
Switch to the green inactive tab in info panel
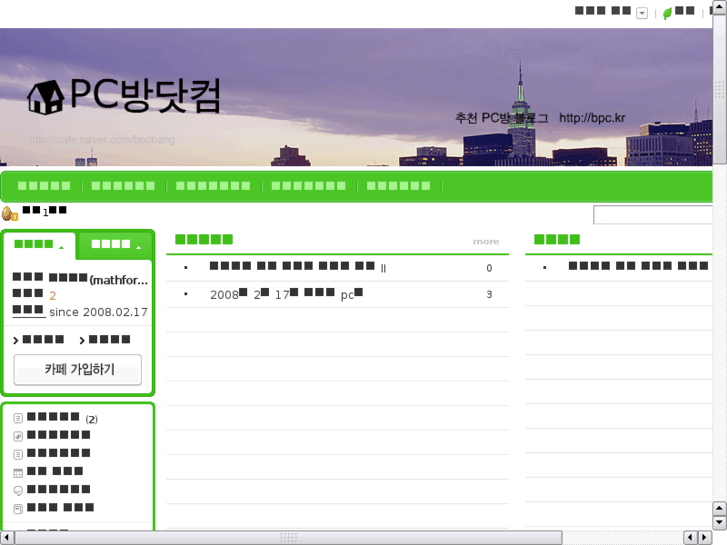[115, 245]
